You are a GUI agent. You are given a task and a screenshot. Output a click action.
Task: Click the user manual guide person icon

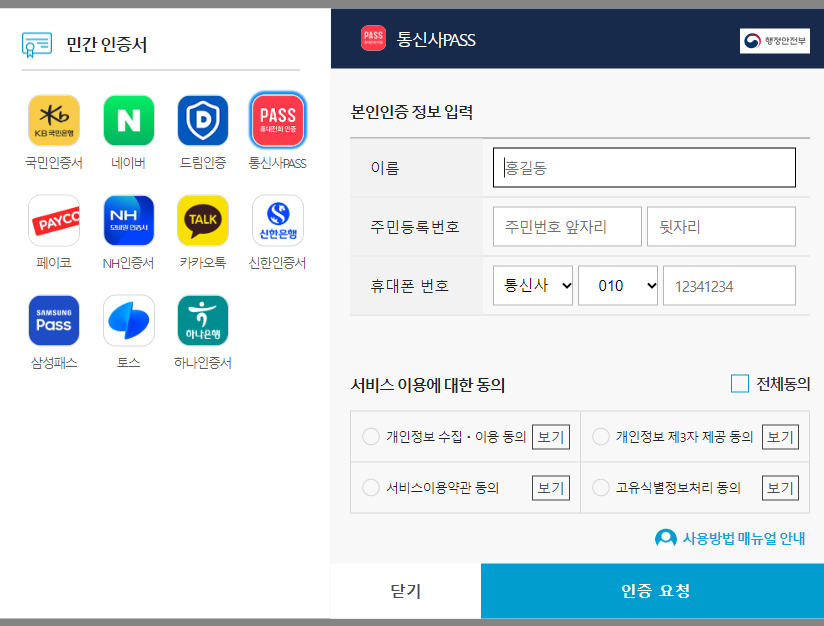point(666,538)
